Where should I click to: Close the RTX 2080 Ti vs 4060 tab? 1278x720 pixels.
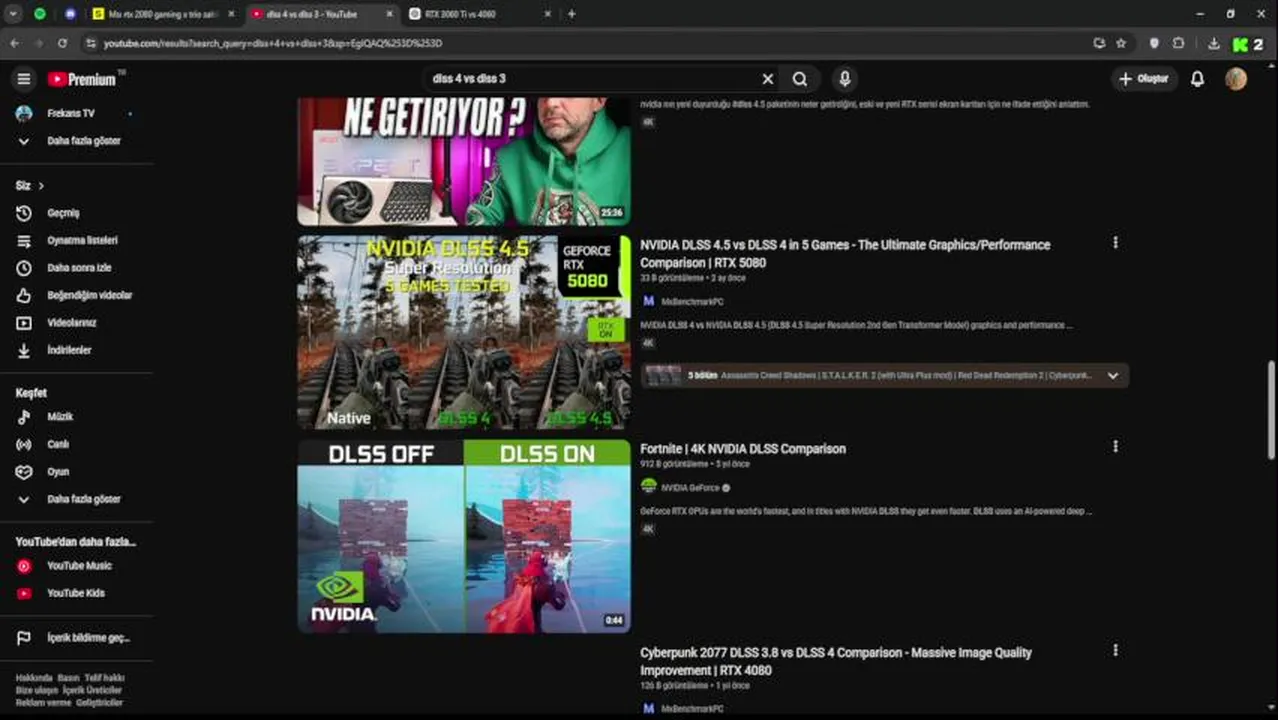(547, 14)
